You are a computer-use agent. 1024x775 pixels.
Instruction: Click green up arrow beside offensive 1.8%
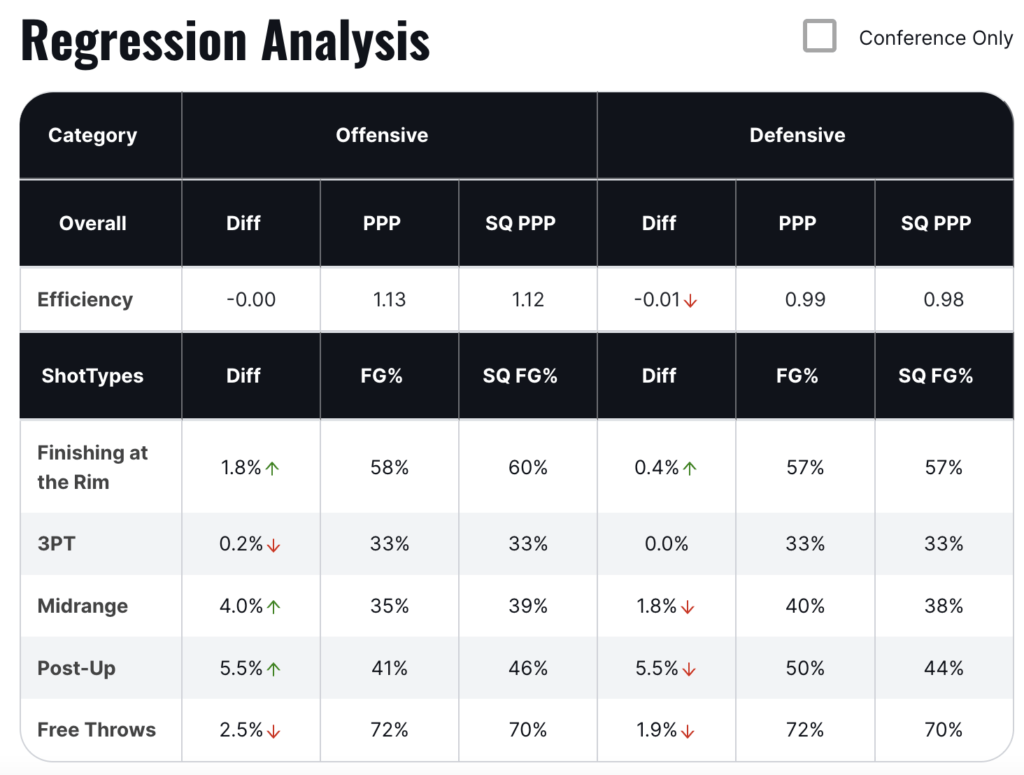coord(273,468)
